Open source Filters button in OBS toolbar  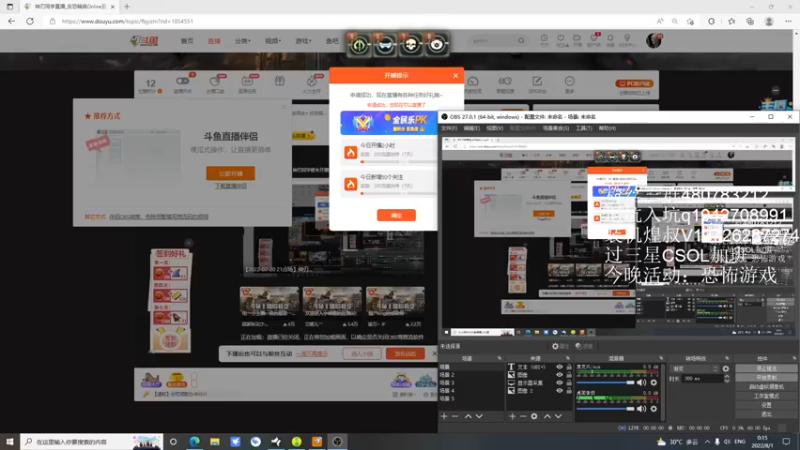pos(584,346)
